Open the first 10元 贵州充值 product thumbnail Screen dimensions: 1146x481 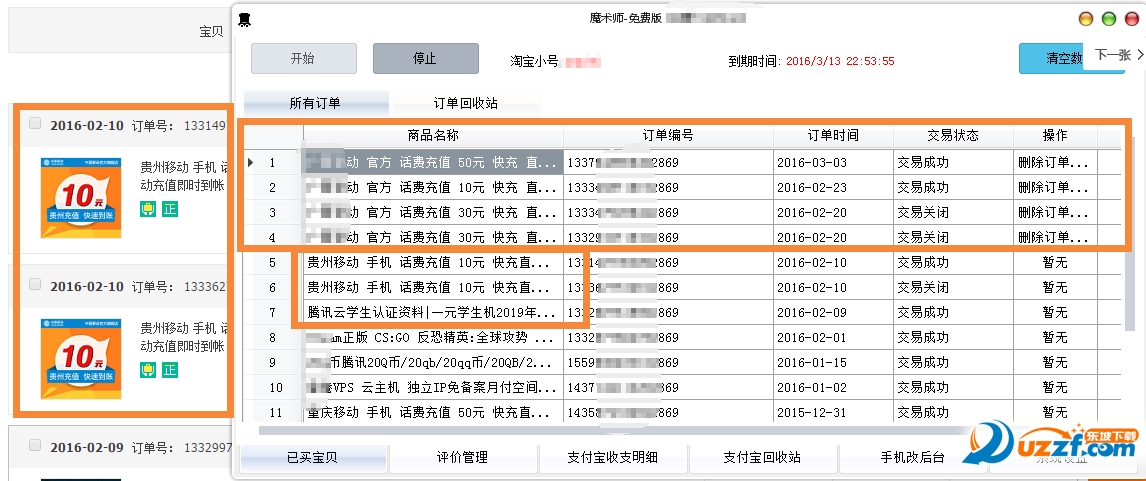pos(81,197)
